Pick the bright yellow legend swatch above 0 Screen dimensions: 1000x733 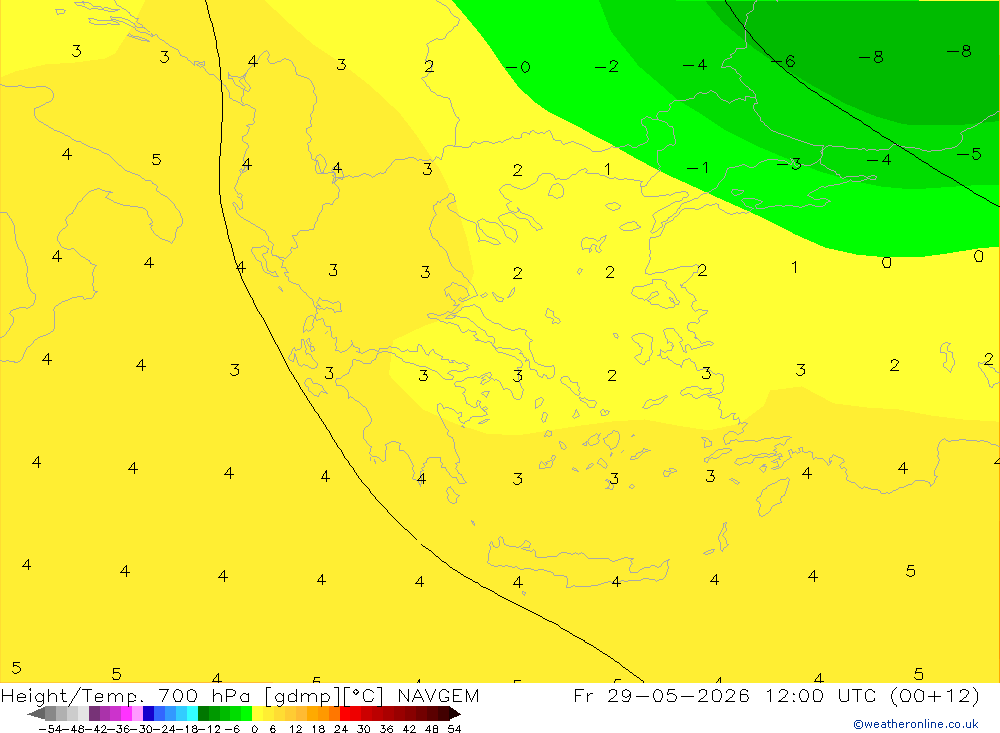point(257,714)
